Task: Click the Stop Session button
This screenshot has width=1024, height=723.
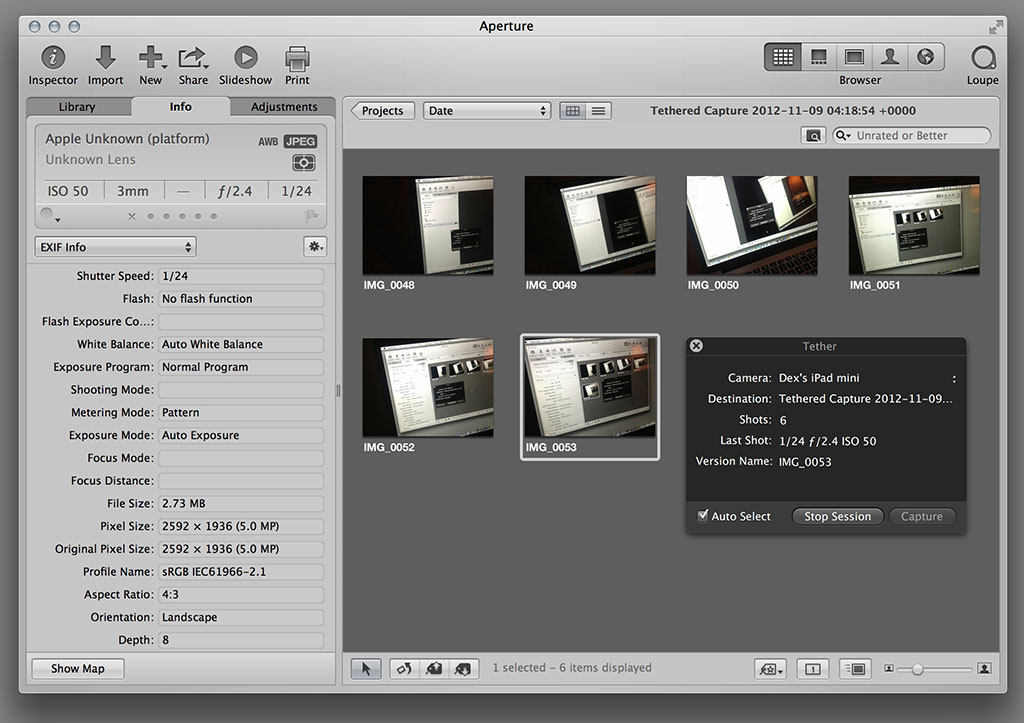Action: click(x=837, y=516)
